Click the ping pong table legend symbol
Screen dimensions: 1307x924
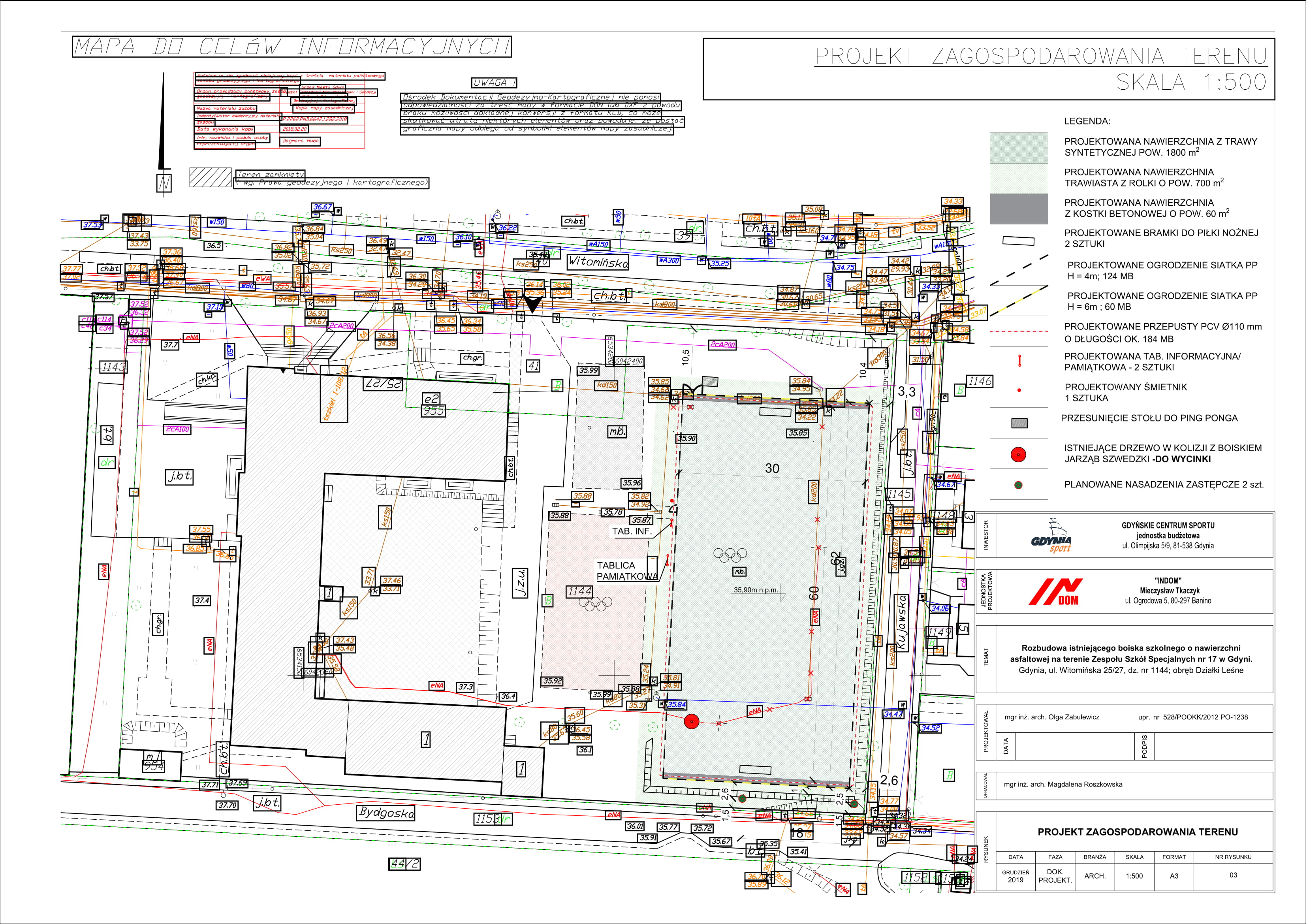tap(1019, 423)
